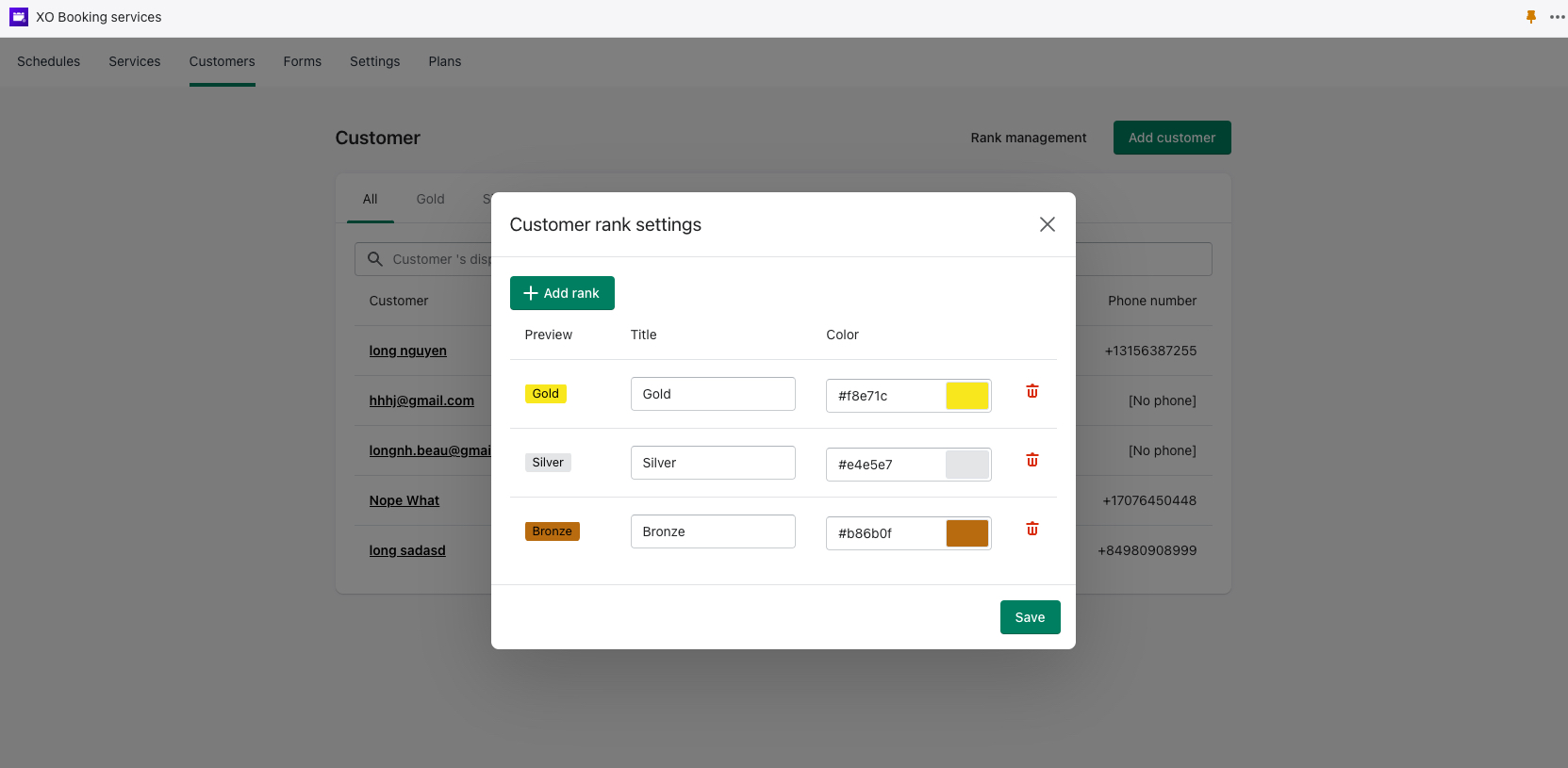
Task: Save the customer rank settings
Action: (1030, 617)
